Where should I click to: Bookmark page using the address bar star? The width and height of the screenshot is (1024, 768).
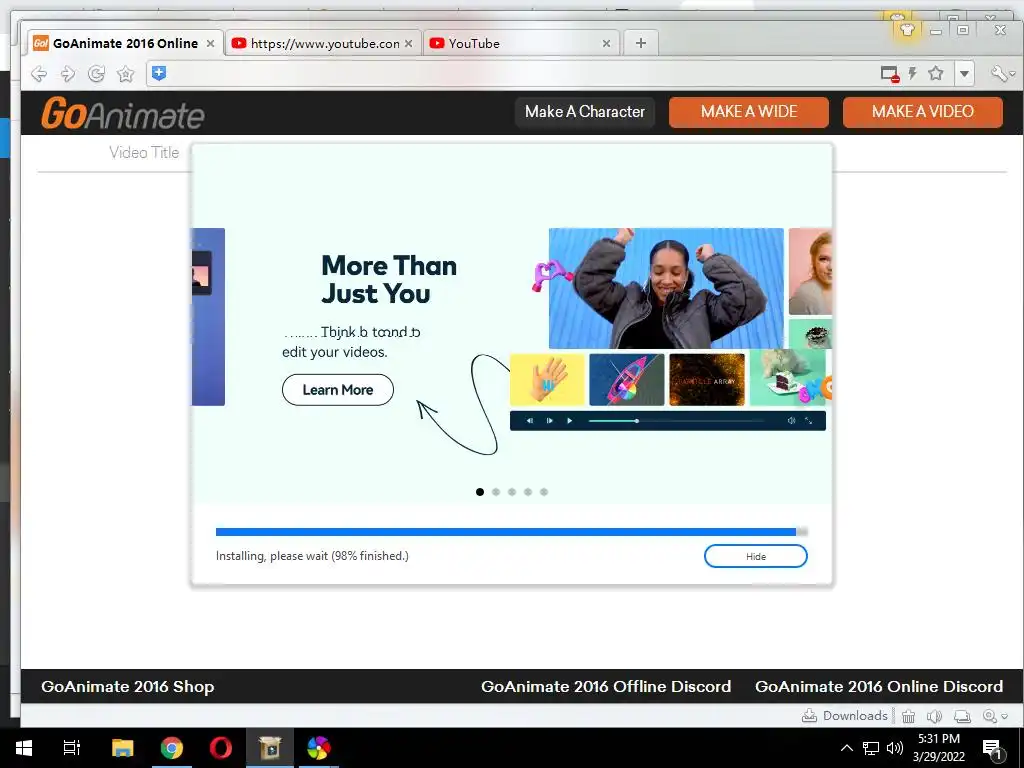936,73
